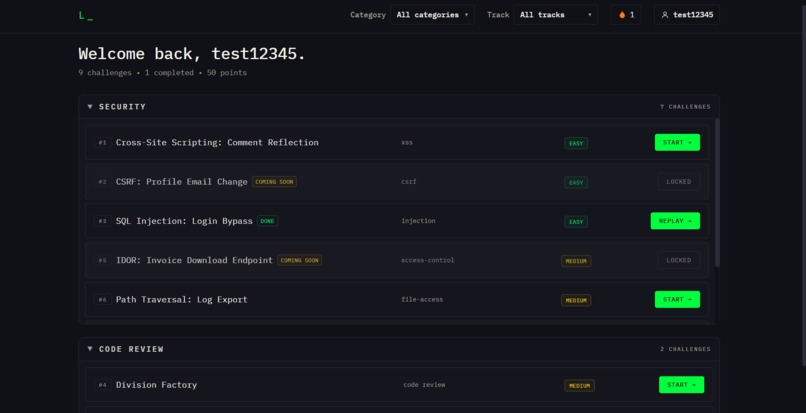Click the challenges completed points summary
Image resolution: width=806 pixels, height=413 pixels.
(162, 73)
